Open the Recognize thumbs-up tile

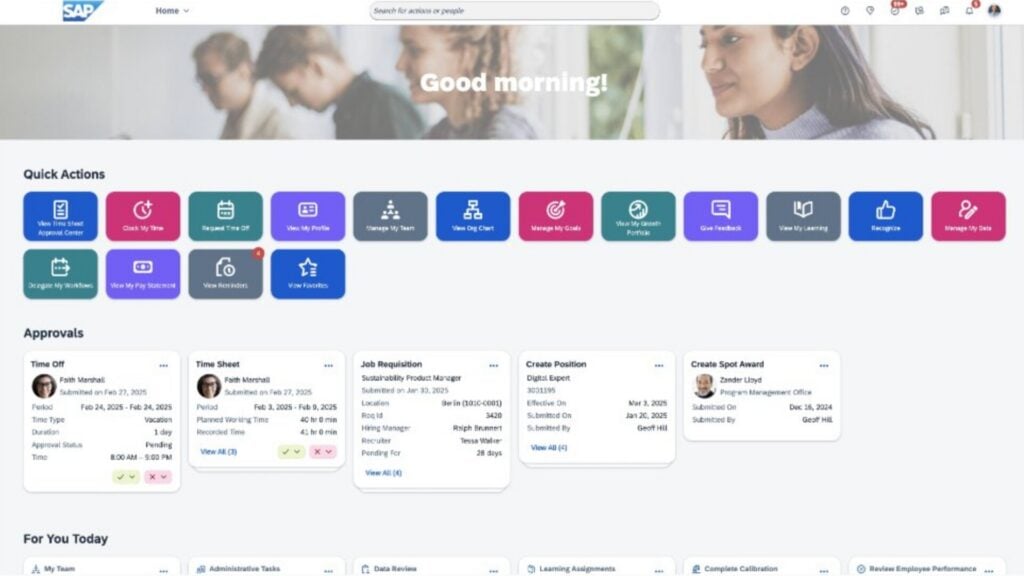886,216
